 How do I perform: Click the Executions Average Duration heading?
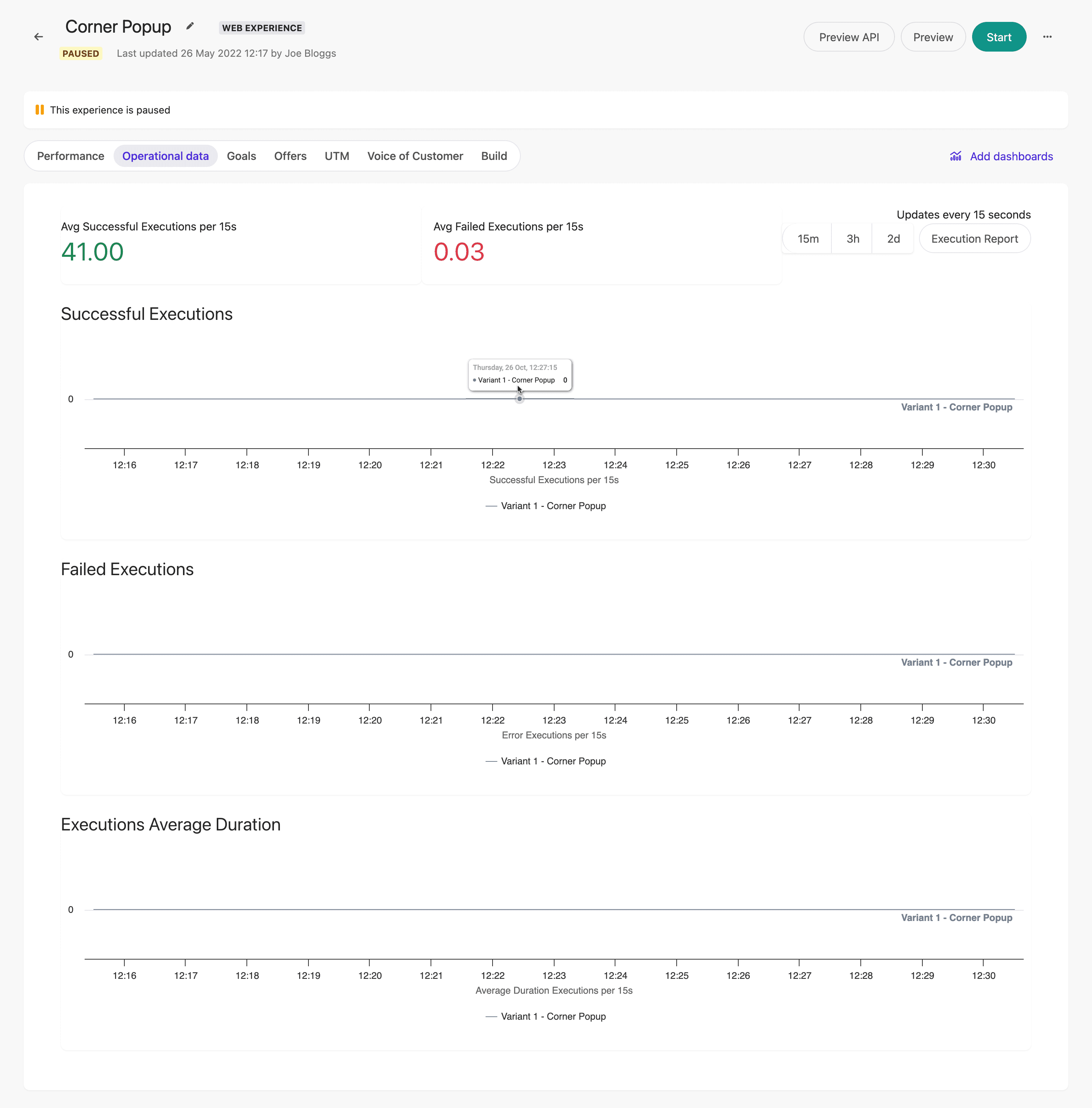tap(171, 824)
